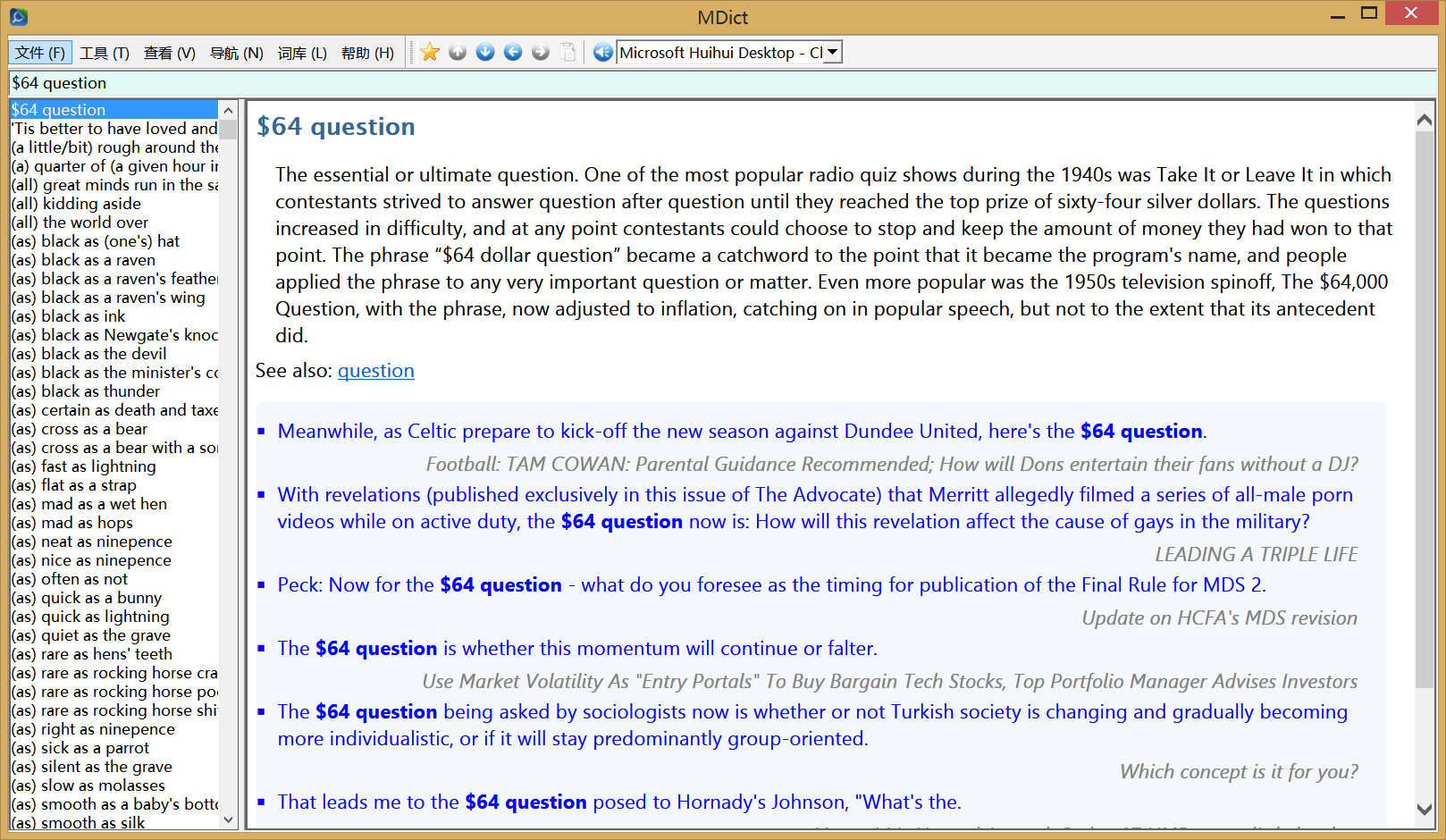Image resolution: width=1446 pixels, height=840 pixels.
Task: Click the '$64 question' entry heading
Action: coord(336,127)
